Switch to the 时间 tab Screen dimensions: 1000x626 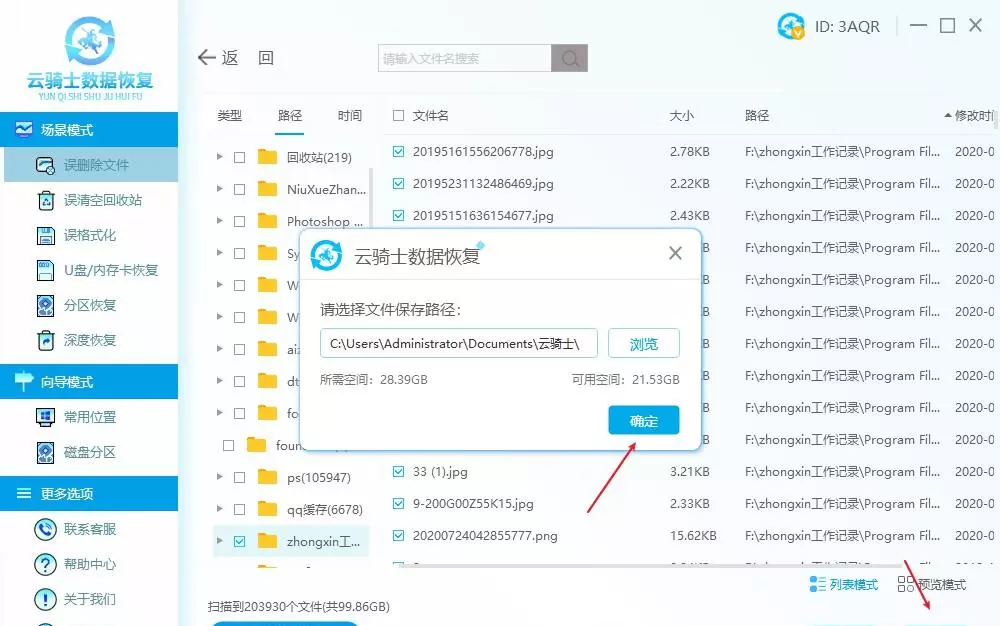pos(349,116)
